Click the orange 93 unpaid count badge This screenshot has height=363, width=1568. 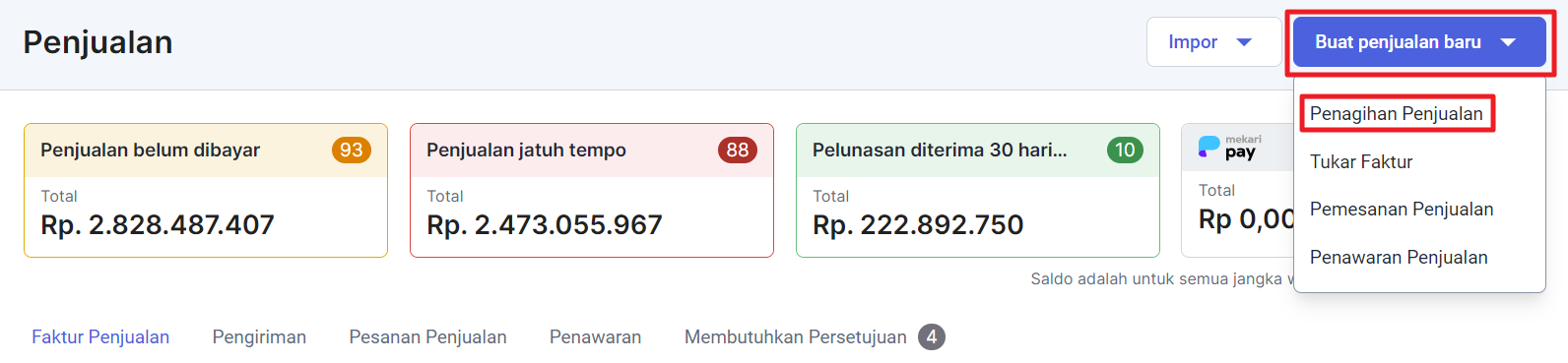click(352, 151)
